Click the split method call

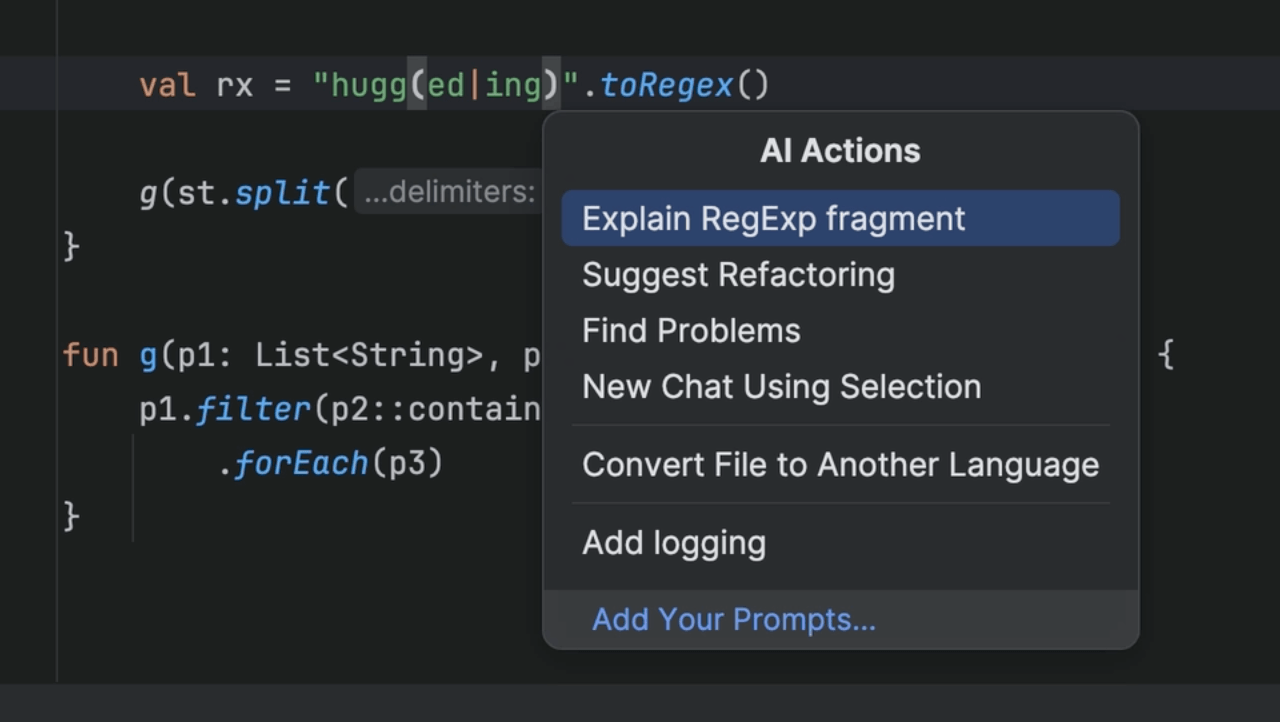tap(282, 192)
